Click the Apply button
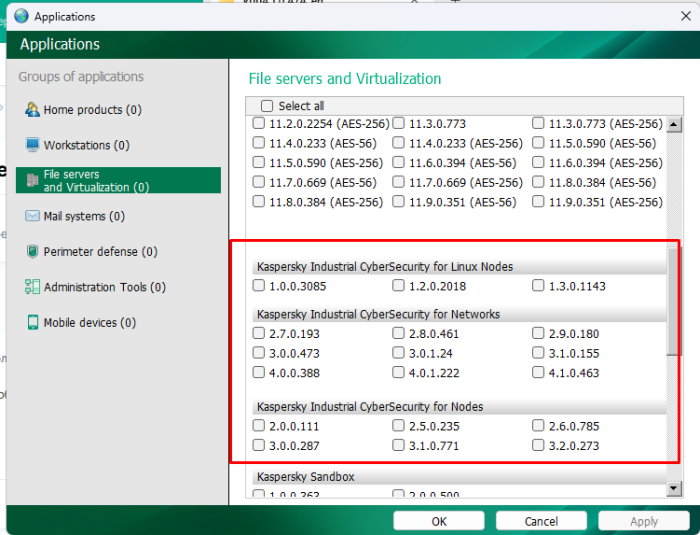 tap(644, 521)
